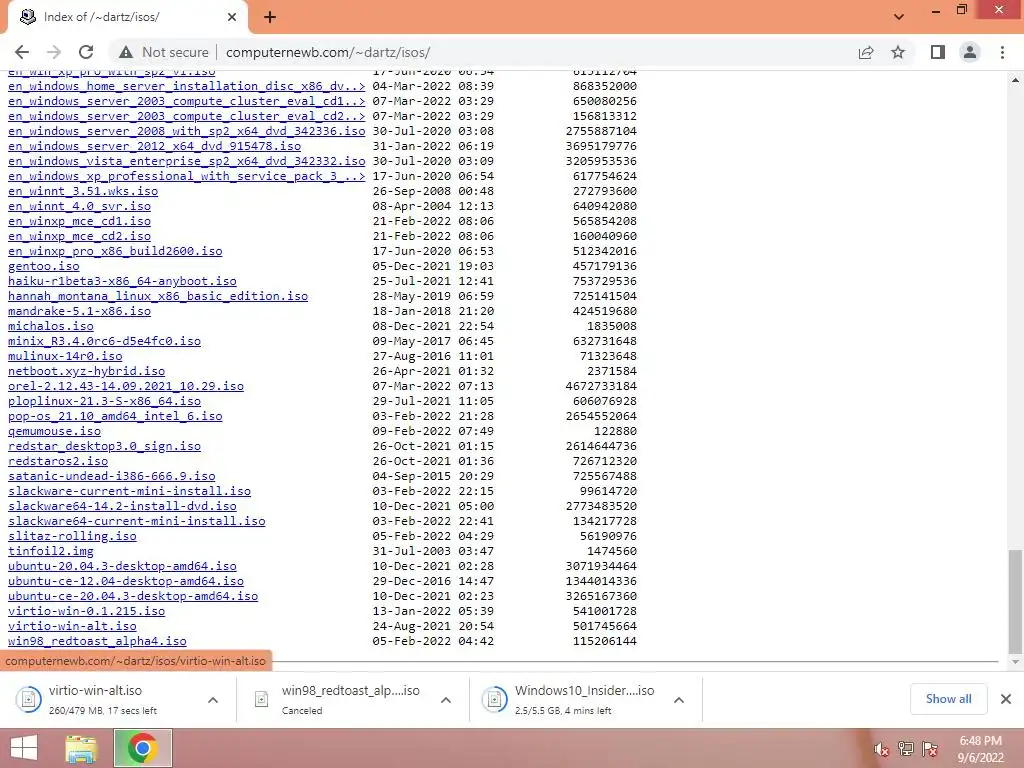
Task: Click the vertical scrollbar thumb
Action: click(1015, 601)
